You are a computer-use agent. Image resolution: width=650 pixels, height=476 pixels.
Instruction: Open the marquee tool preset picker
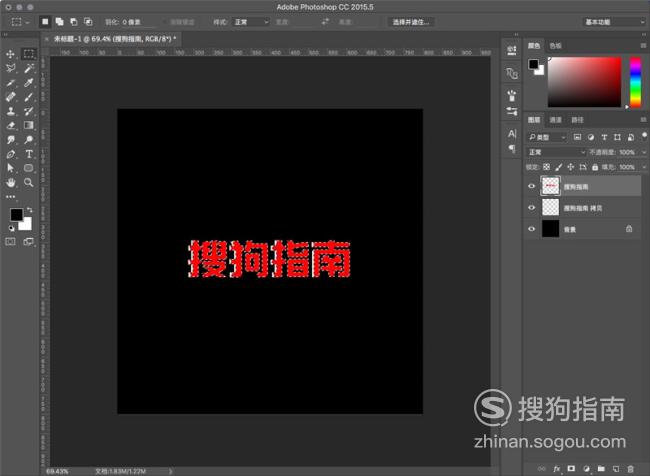(x=20, y=22)
